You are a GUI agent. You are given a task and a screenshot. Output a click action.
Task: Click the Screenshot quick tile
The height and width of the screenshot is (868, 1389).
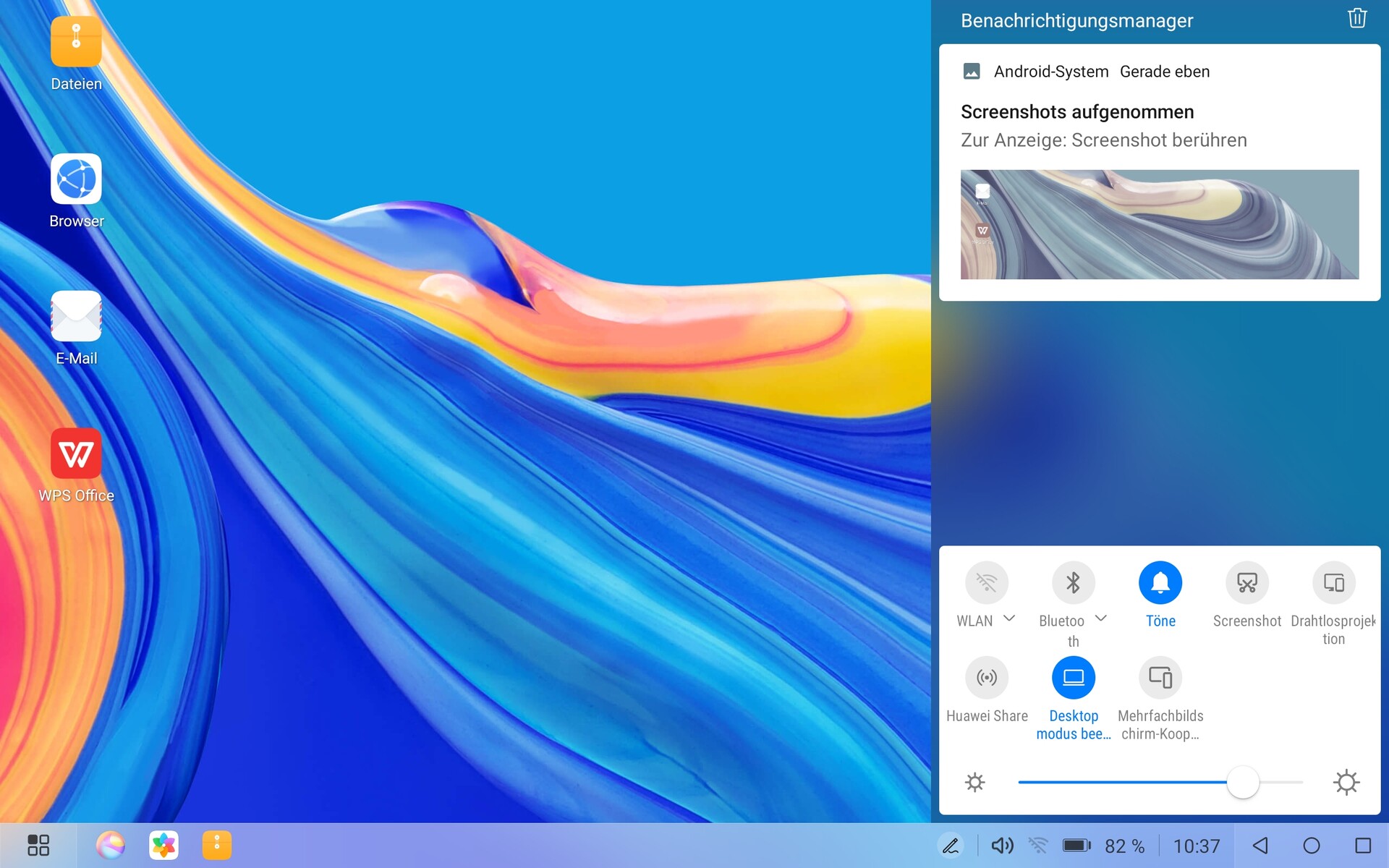pos(1246,582)
